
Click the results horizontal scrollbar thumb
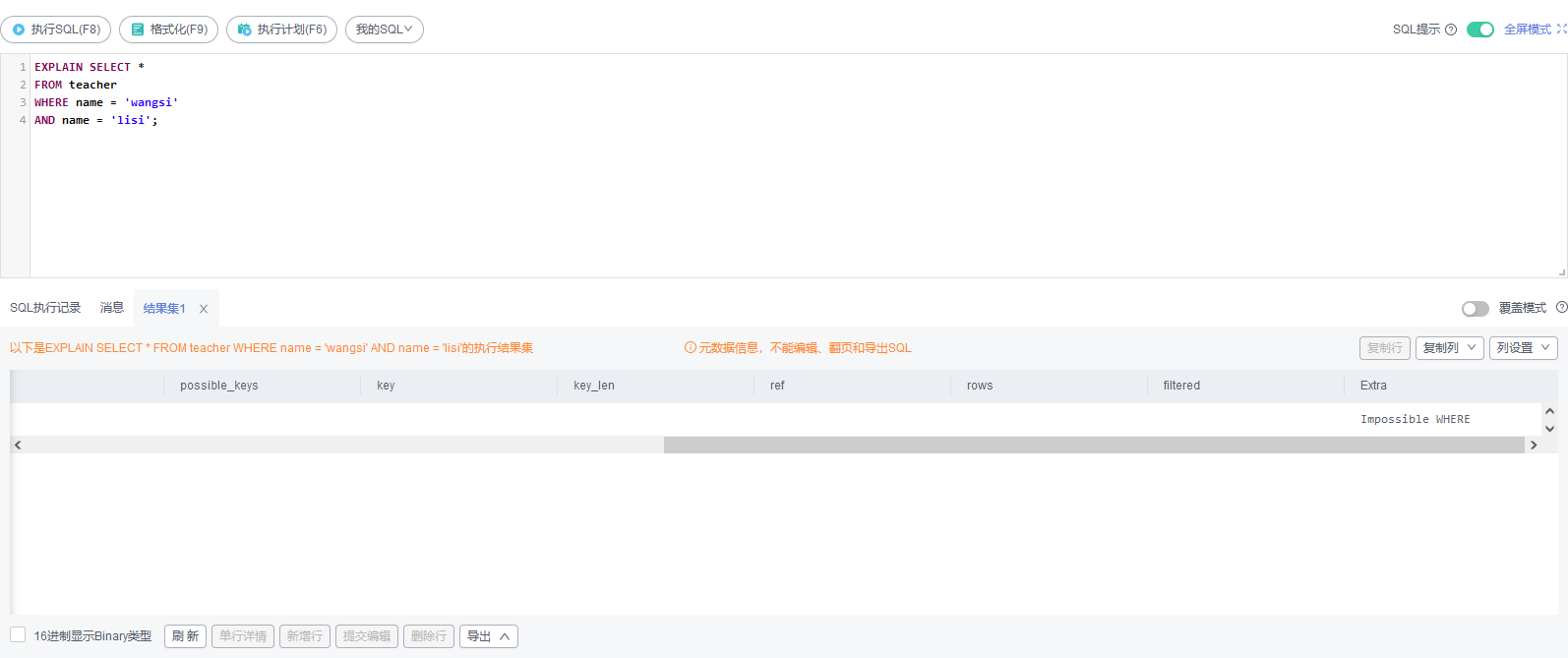pyautogui.click(x=1094, y=446)
